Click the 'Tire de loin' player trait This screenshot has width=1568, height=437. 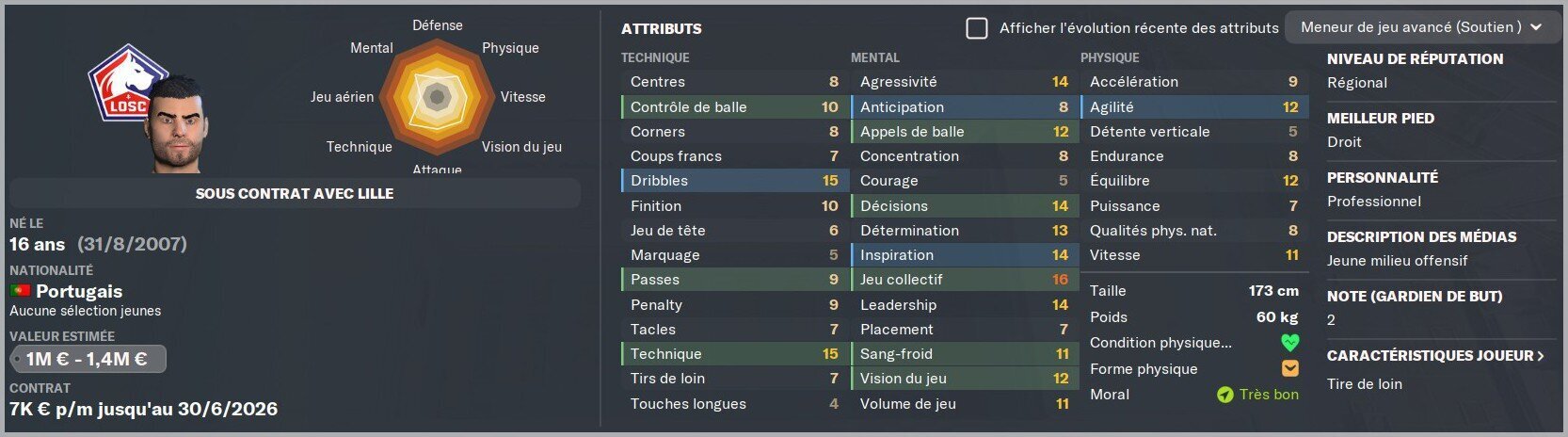1365,383
